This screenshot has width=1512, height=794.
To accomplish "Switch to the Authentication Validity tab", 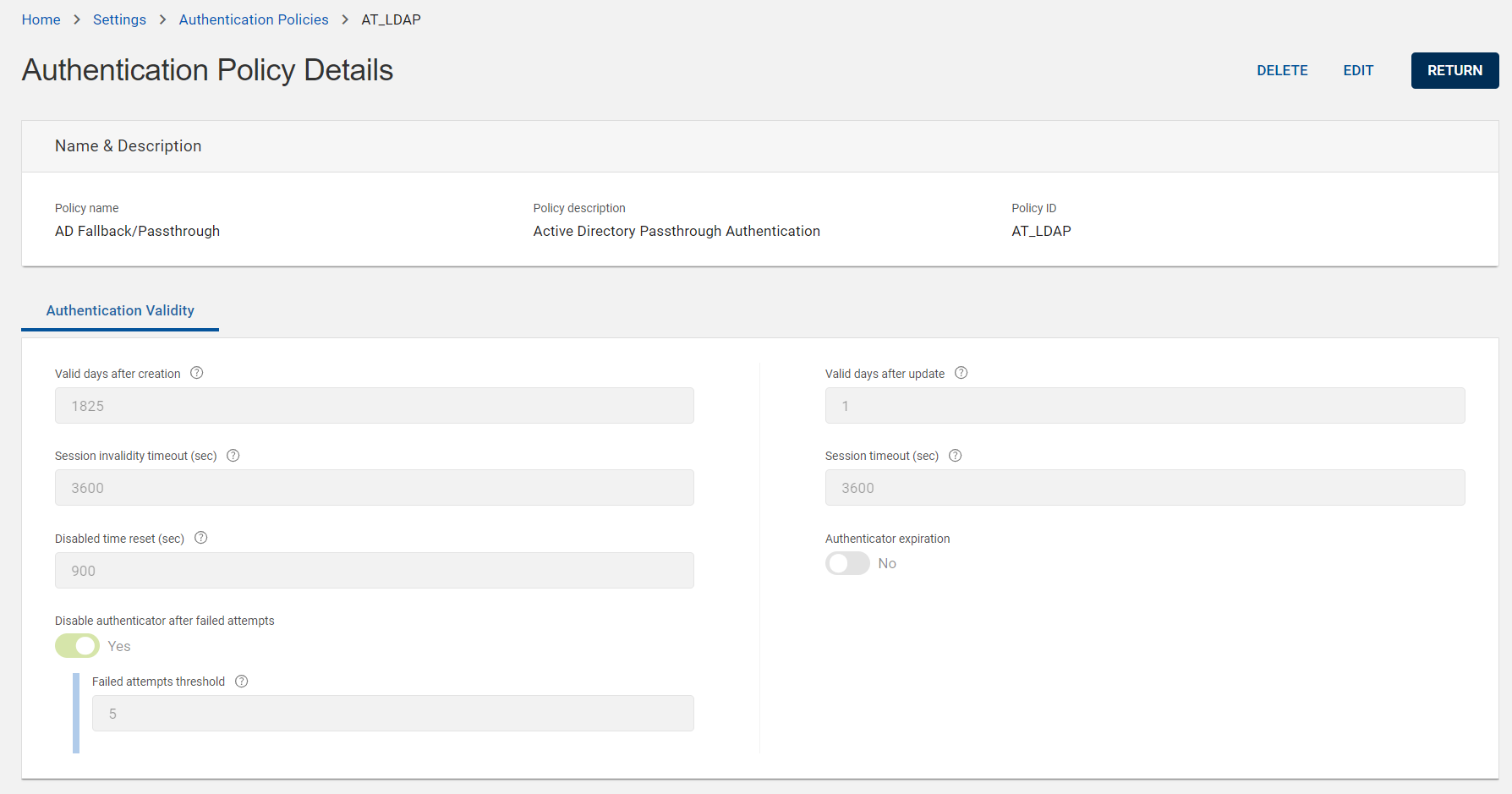I will pyautogui.click(x=120, y=310).
